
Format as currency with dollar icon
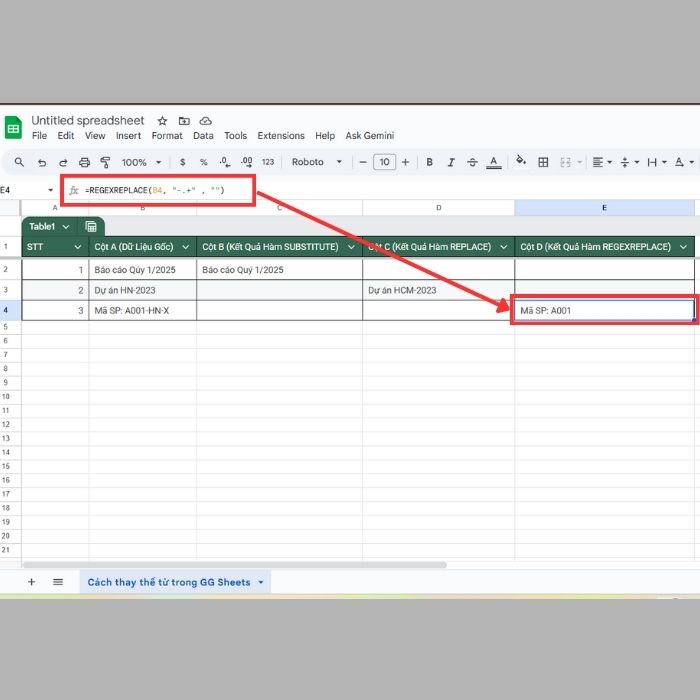[x=183, y=162]
